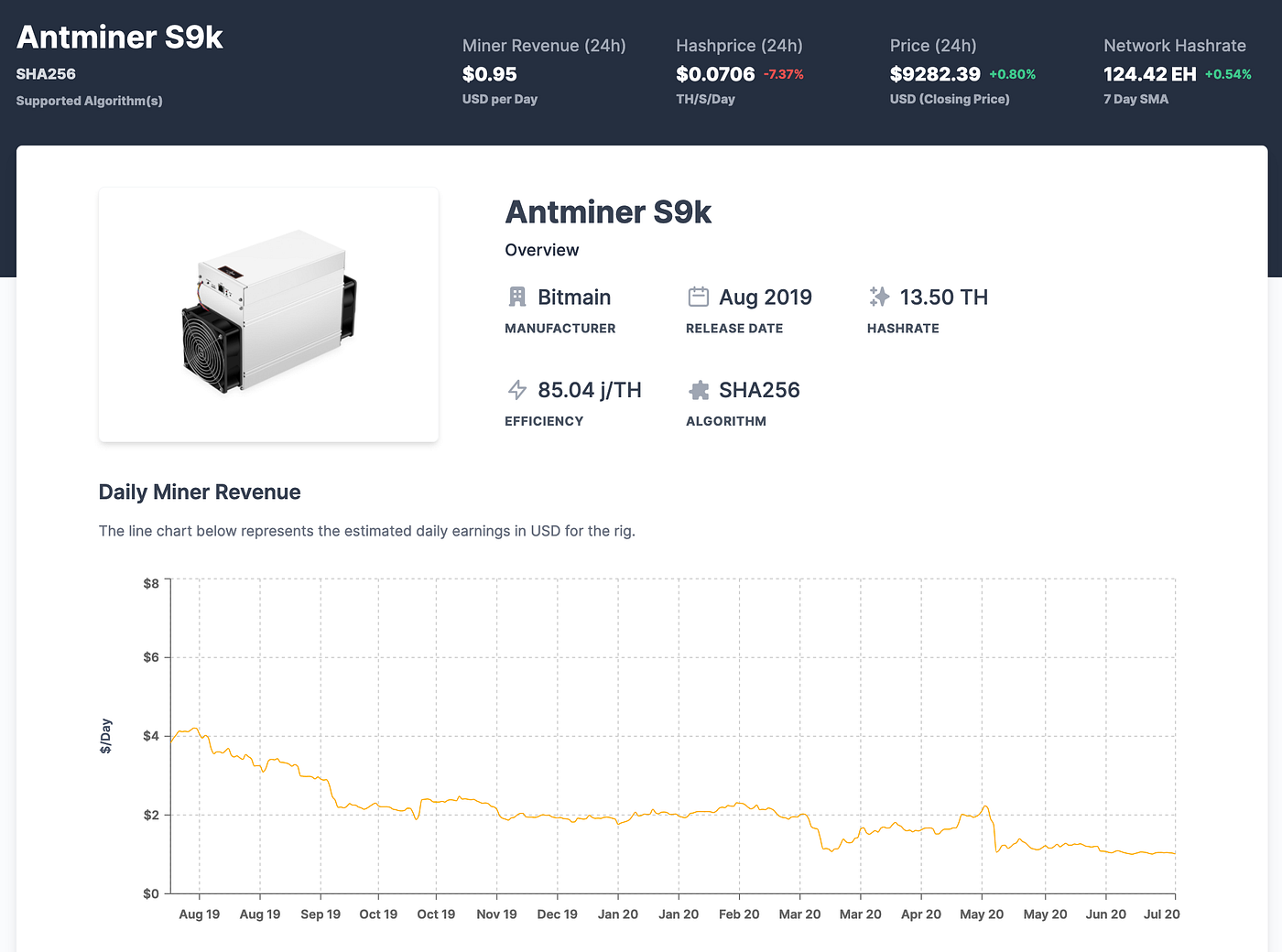Viewport: 1282px width, 952px height.
Task: Click the MANUFACTURER label
Action: coord(560,329)
